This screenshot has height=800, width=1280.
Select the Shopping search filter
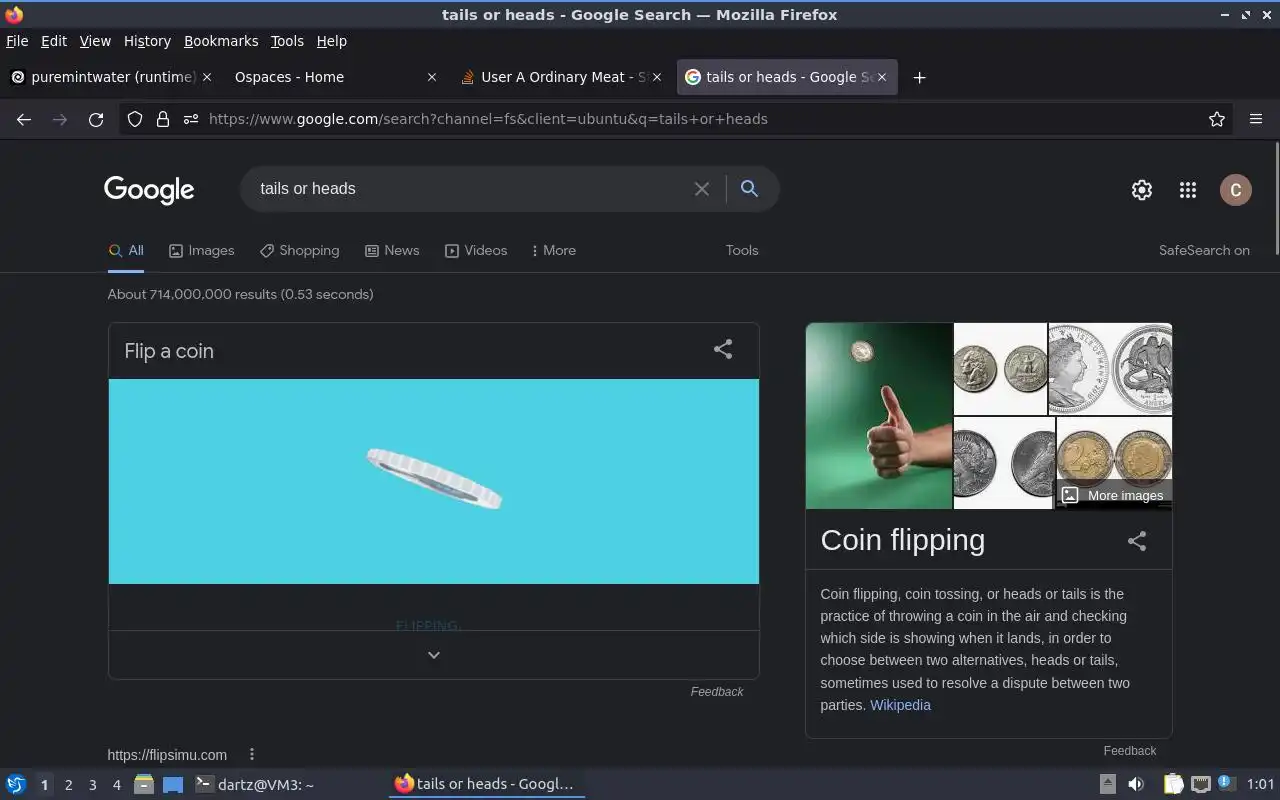click(x=299, y=250)
